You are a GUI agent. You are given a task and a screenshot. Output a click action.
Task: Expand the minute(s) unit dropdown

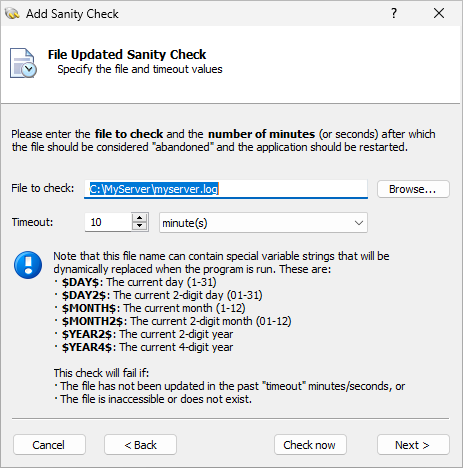pyautogui.click(x=263, y=223)
